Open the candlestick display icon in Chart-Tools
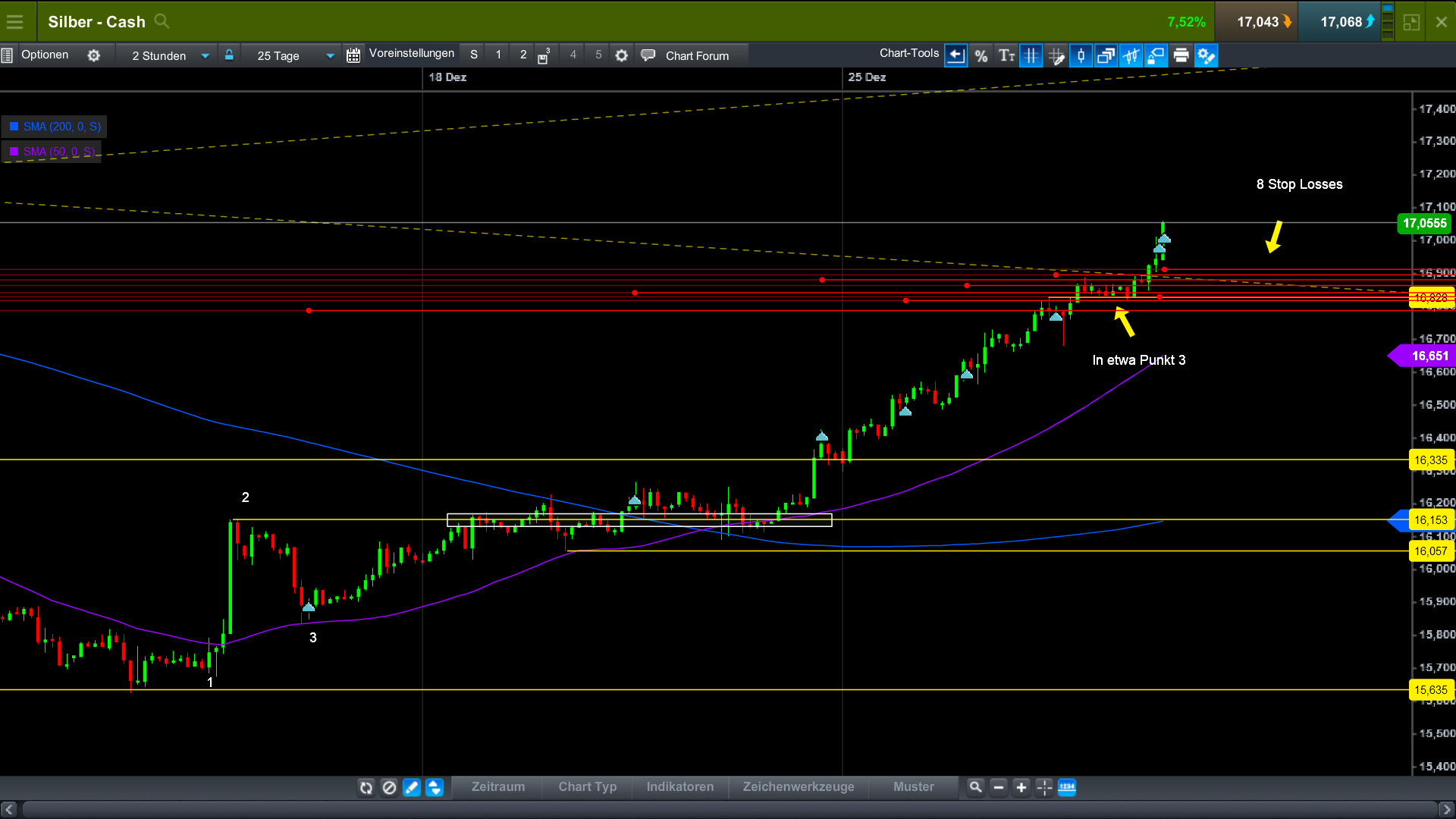Screen dimensions: 1456x819 tap(1081, 55)
